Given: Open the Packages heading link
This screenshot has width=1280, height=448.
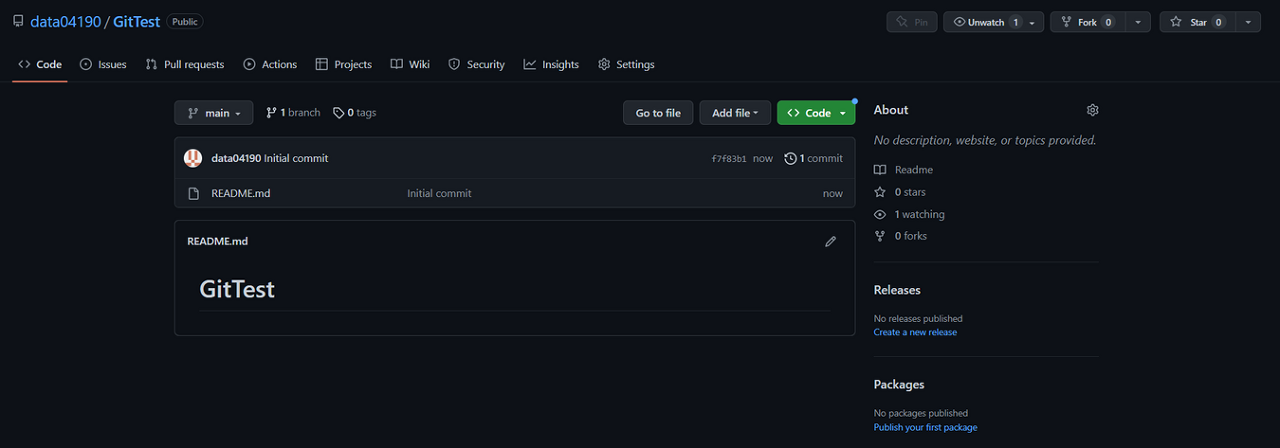Looking at the screenshot, I should coord(899,384).
